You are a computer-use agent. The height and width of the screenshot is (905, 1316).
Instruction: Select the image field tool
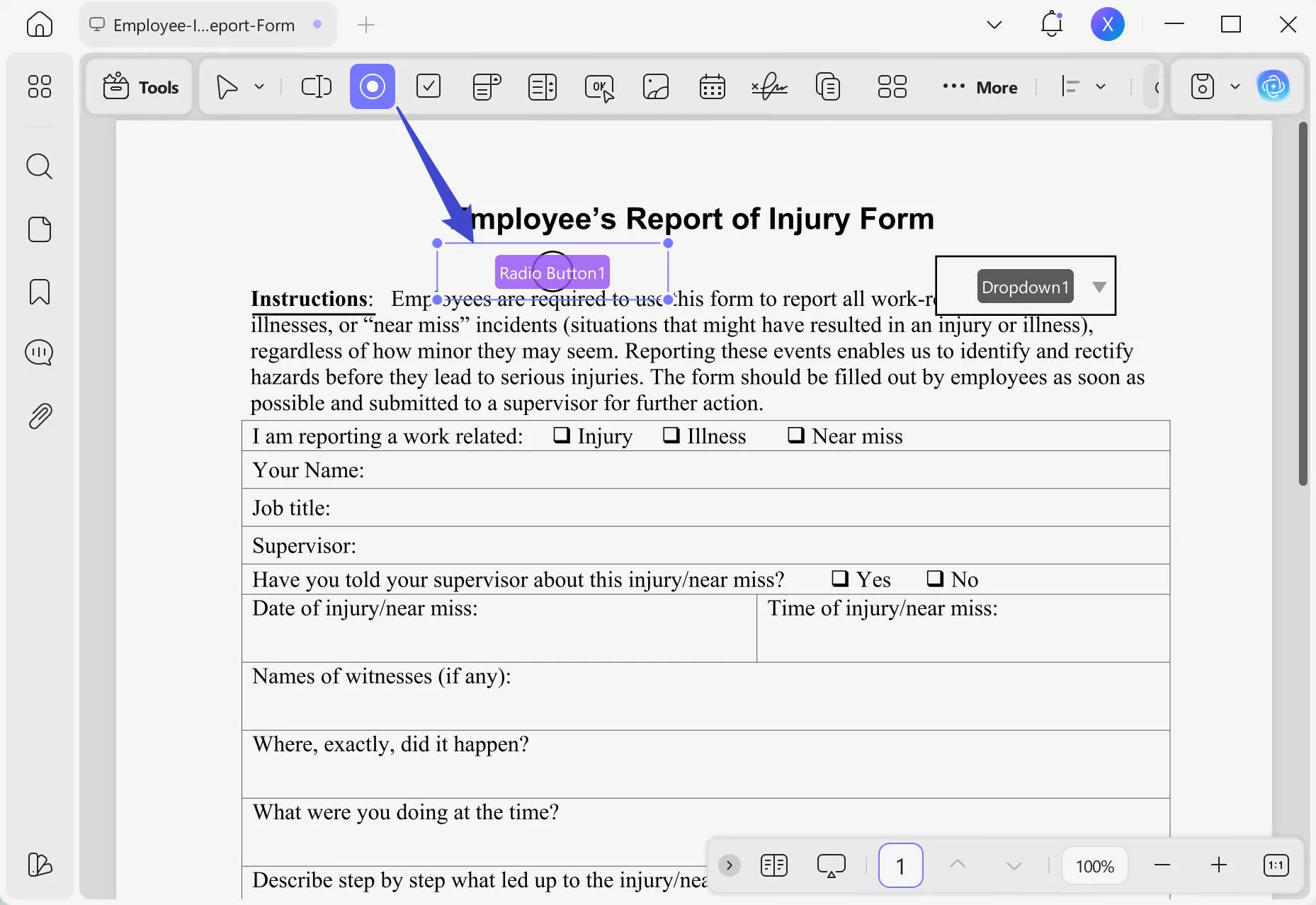pyautogui.click(x=655, y=86)
